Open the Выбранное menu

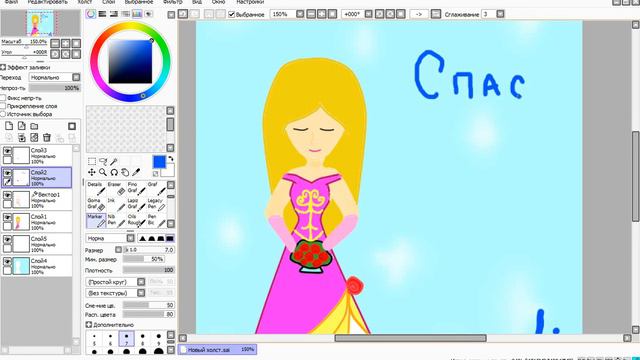(139, 2)
